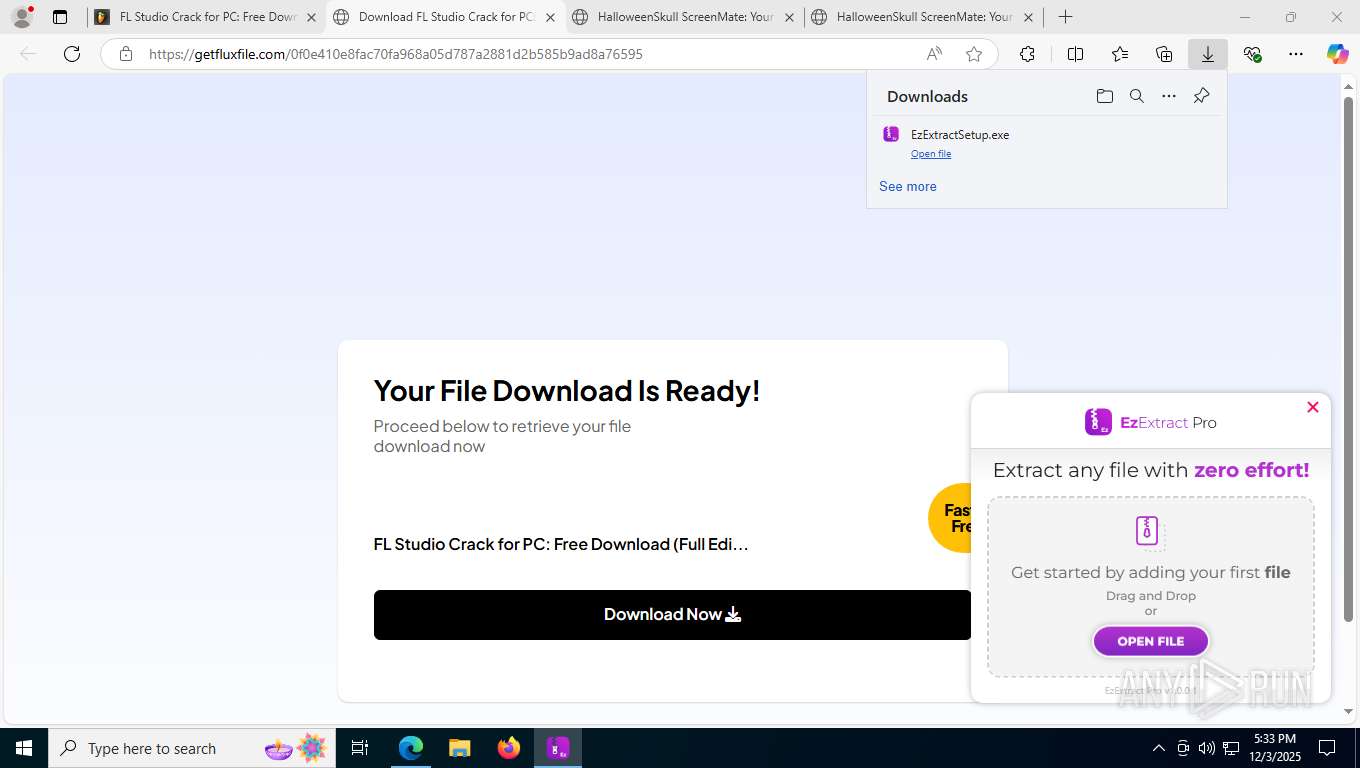Open Firefox from taskbar
This screenshot has width=1360, height=768.
coord(509,748)
